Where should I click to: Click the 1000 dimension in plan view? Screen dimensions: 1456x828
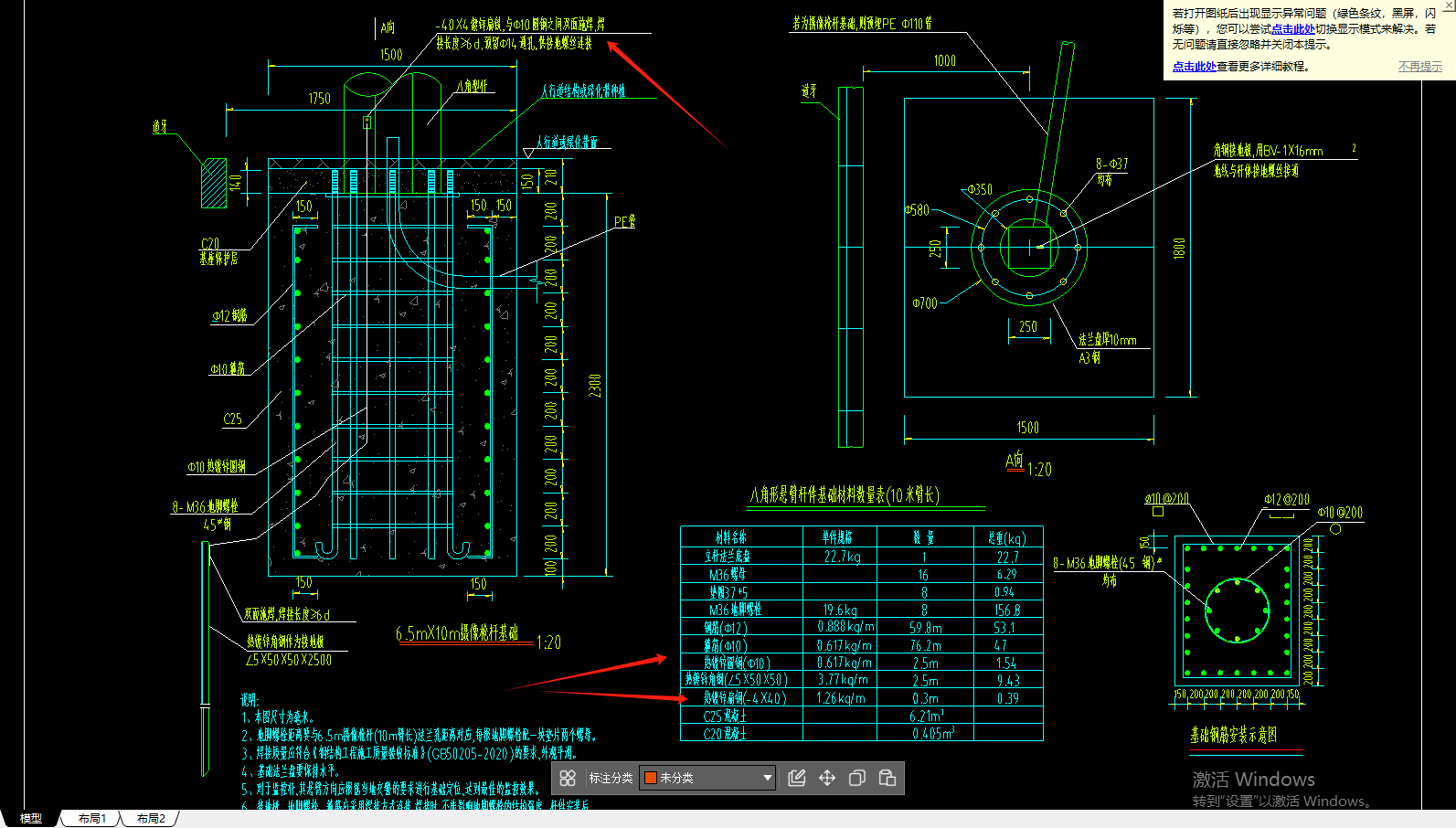tap(945, 61)
